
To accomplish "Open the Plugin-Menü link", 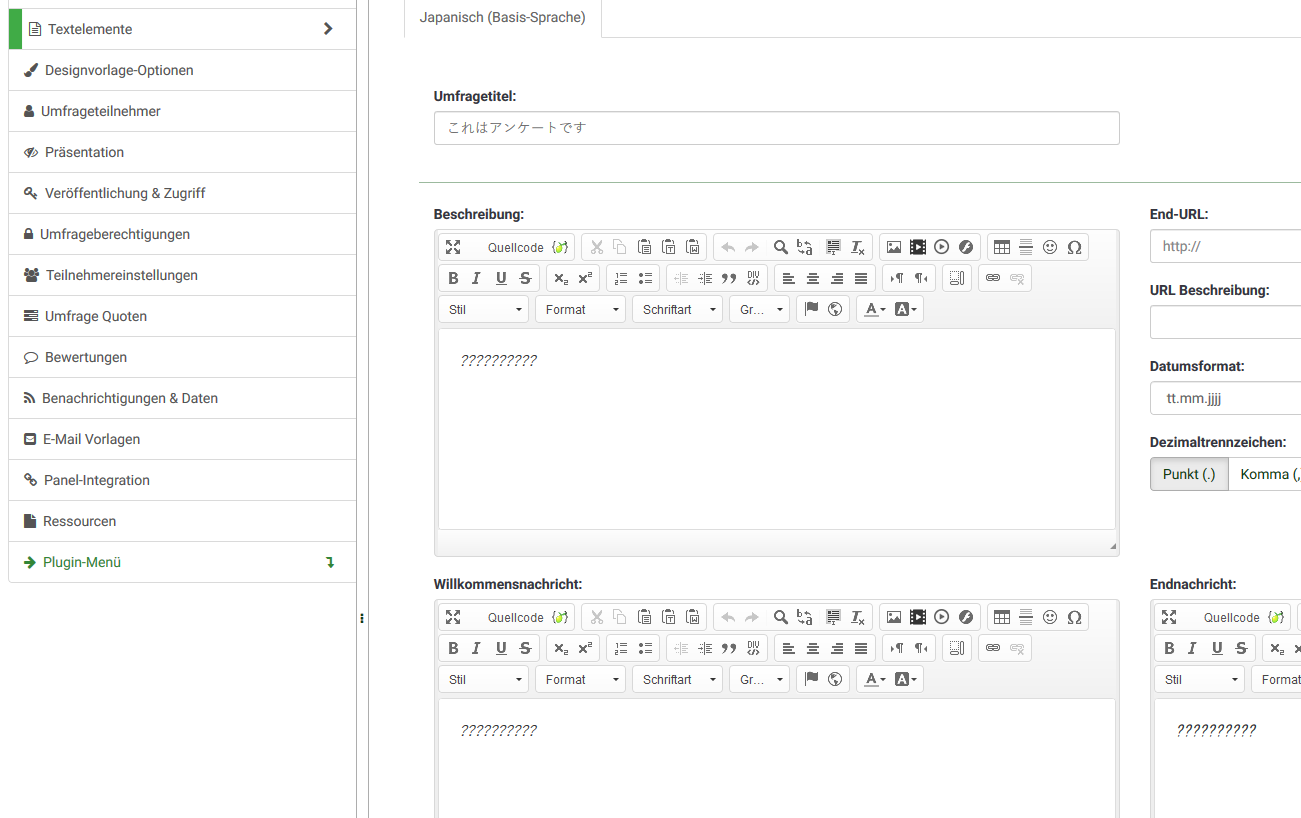I will 182,562.
